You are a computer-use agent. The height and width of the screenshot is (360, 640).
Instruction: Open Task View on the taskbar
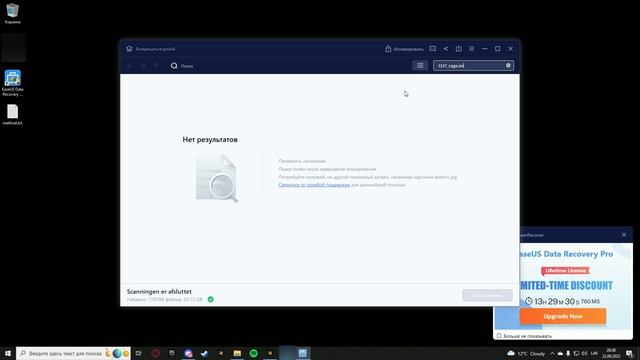[139, 353]
